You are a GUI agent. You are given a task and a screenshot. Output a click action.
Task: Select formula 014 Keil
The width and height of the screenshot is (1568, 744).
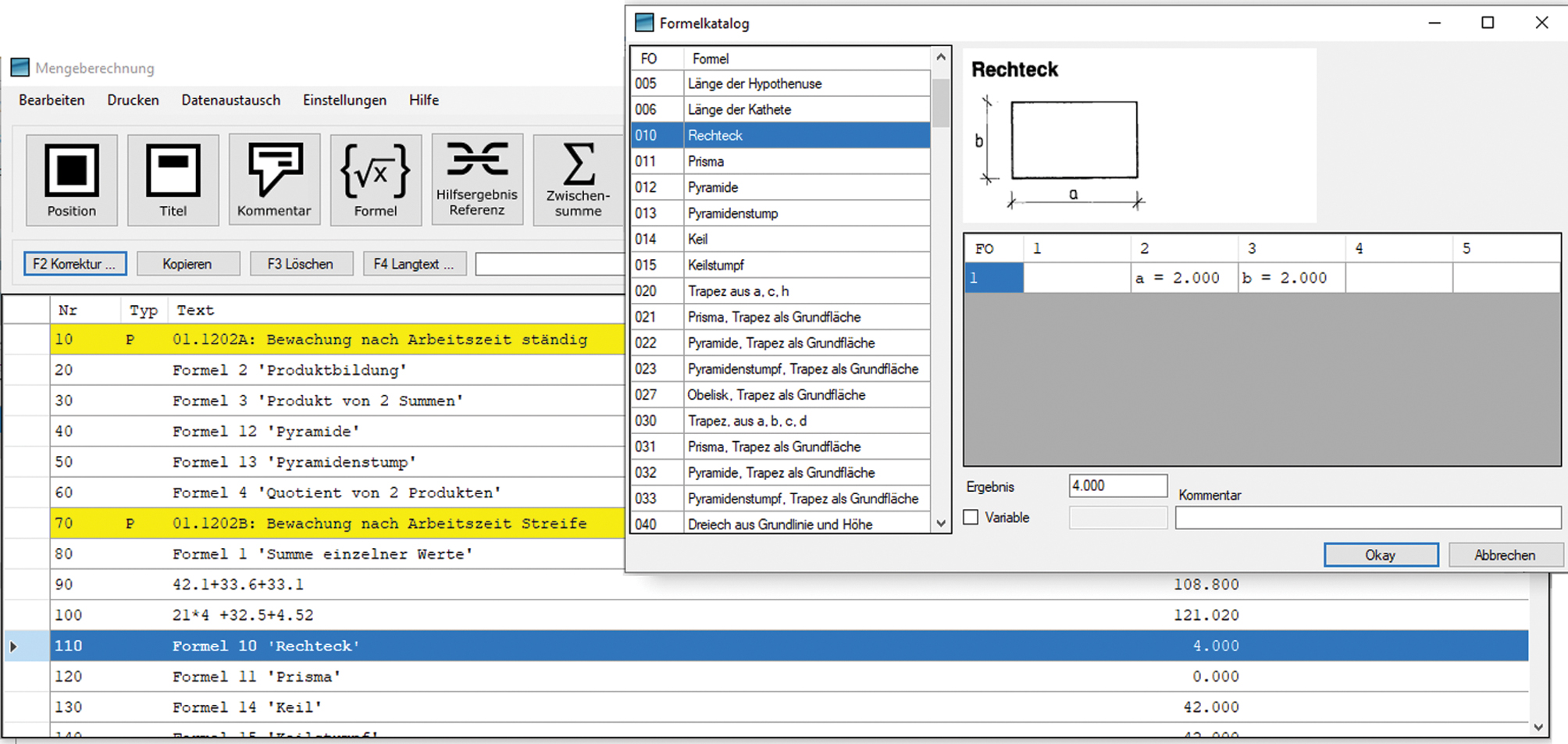tap(781, 239)
